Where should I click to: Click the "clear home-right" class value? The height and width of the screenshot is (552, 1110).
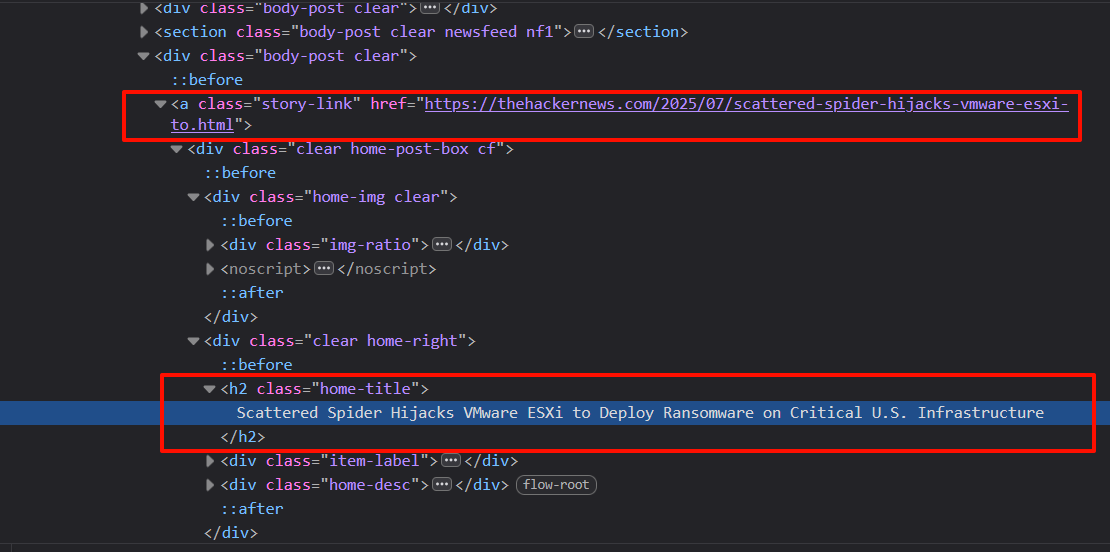pyautogui.click(x=384, y=341)
